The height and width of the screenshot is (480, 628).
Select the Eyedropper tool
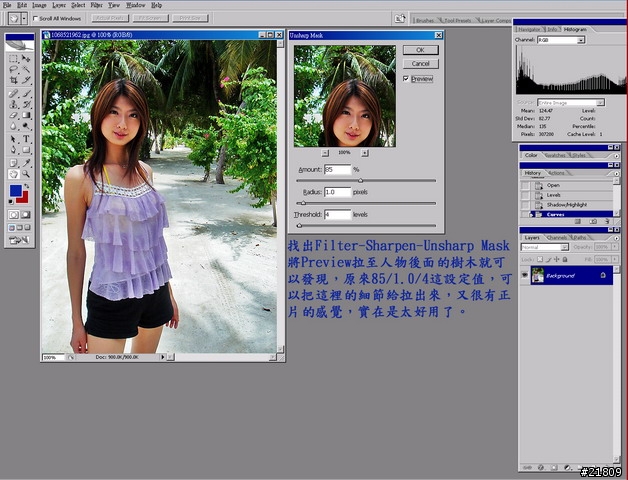26,163
